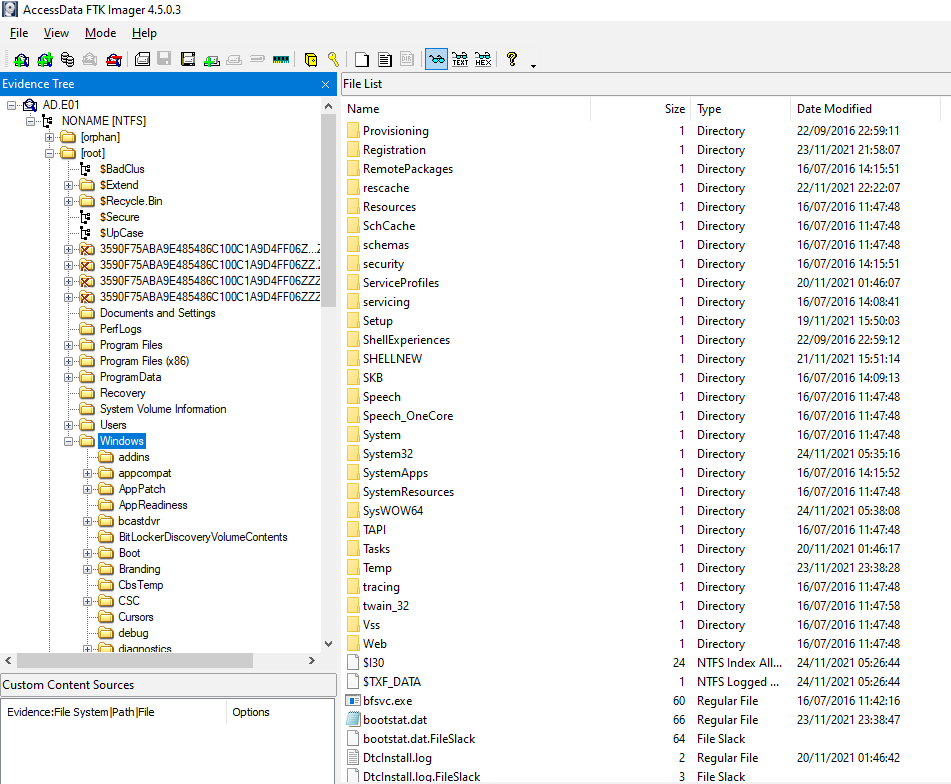This screenshot has width=951, height=784.
Task: Click the Detect EFS Encryption key icon
Action: (333, 60)
